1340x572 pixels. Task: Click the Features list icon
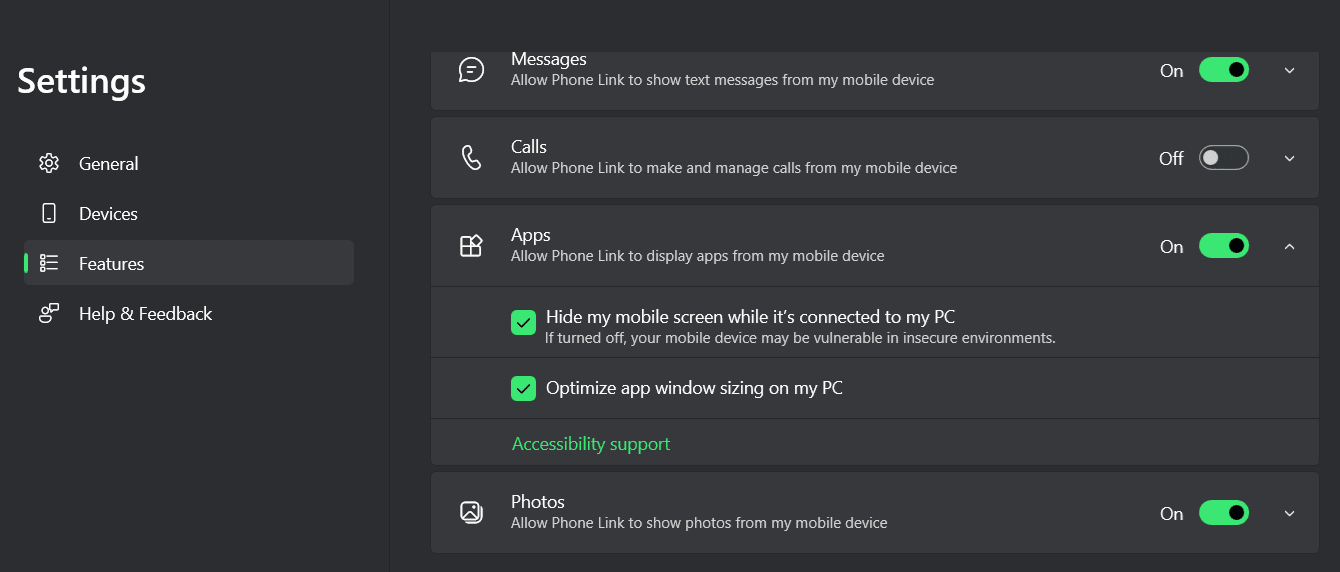pyautogui.click(x=49, y=263)
